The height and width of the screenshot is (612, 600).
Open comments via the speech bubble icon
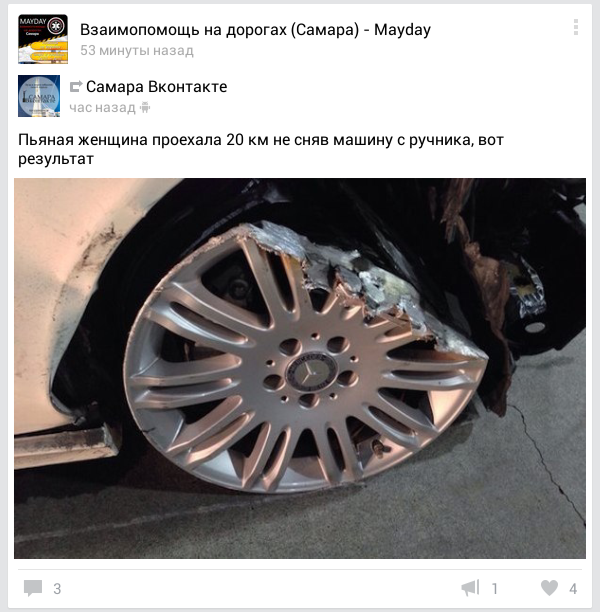click(33, 588)
